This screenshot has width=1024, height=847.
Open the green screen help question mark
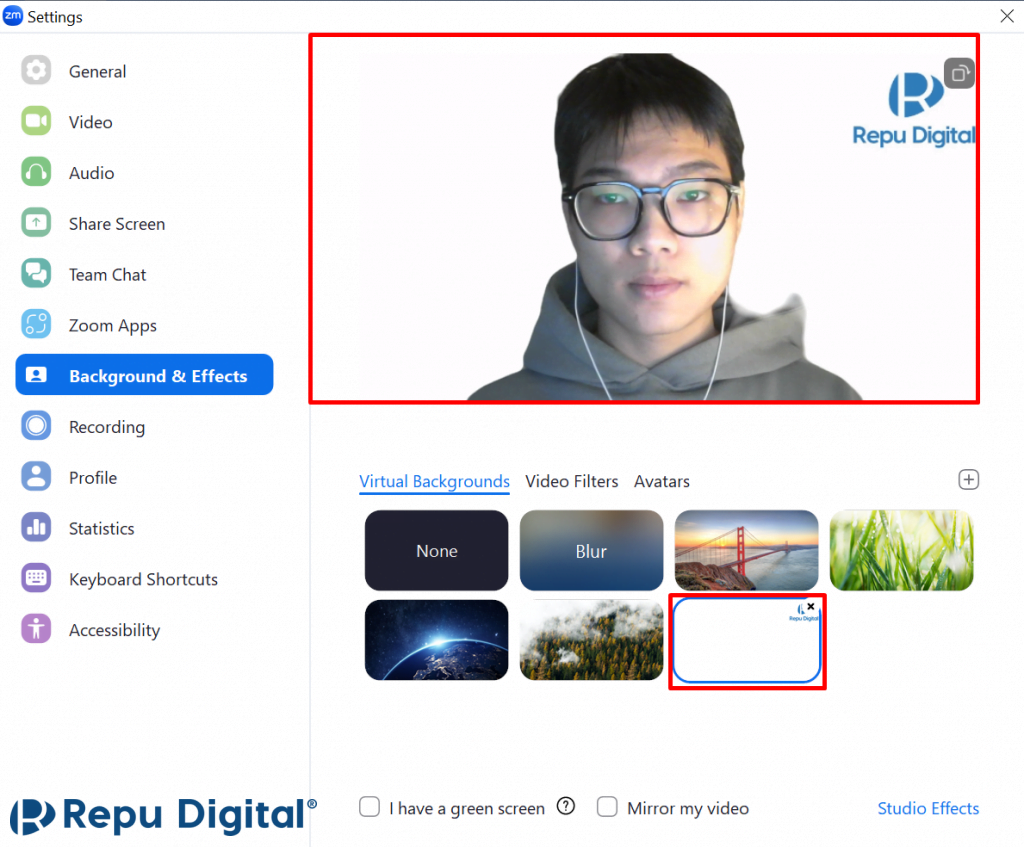[566, 807]
